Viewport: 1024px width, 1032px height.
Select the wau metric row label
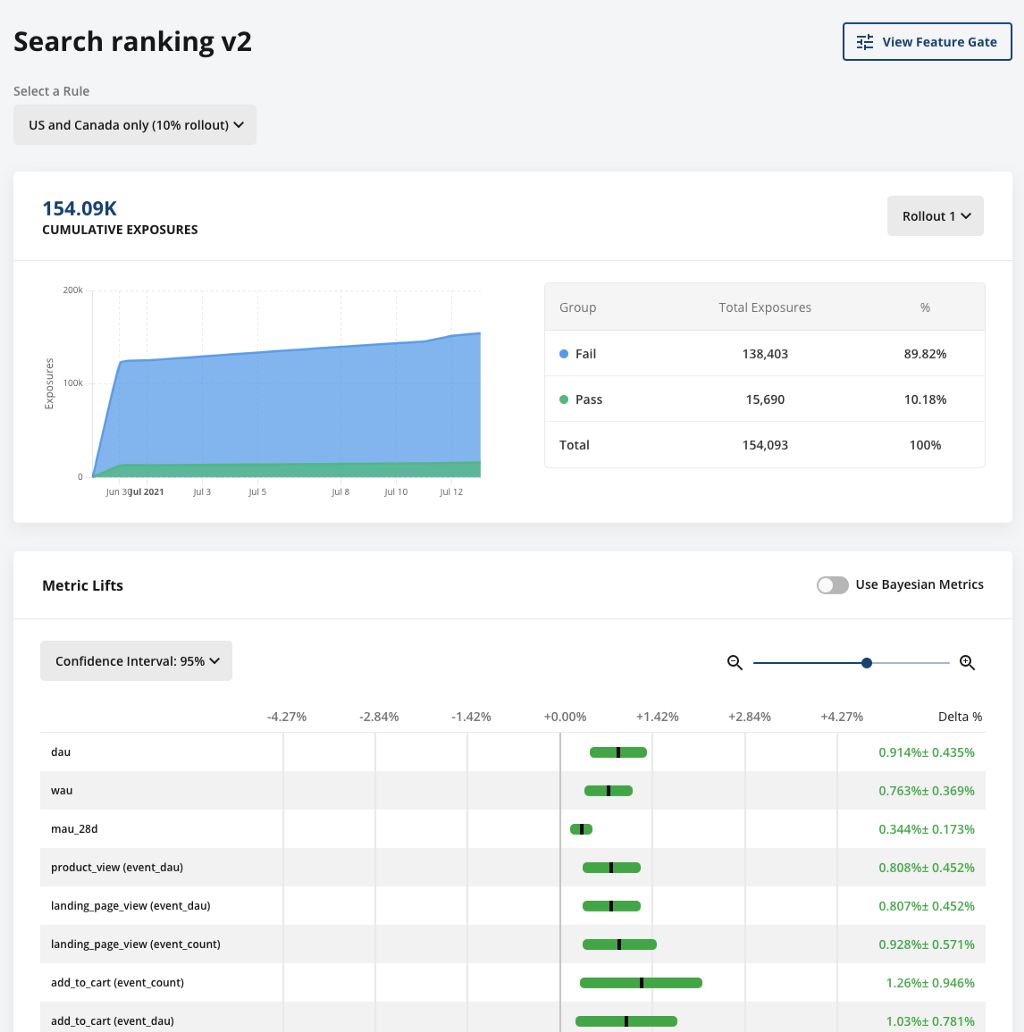click(x=62, y=790)
